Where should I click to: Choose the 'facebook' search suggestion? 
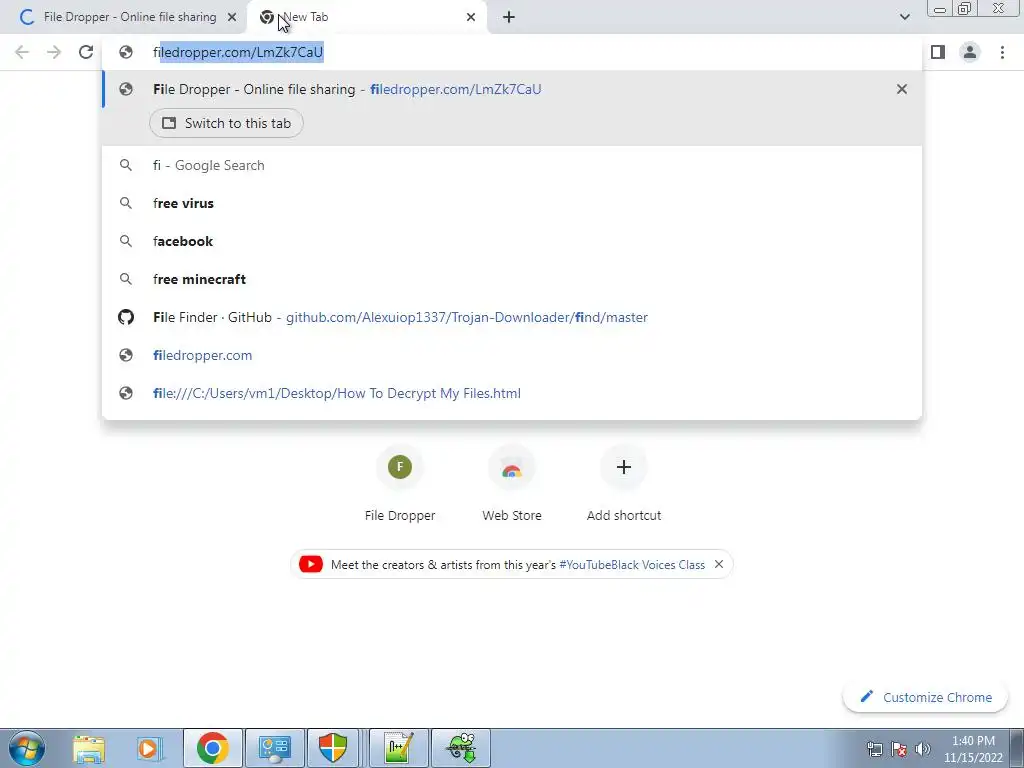[512, 241]
